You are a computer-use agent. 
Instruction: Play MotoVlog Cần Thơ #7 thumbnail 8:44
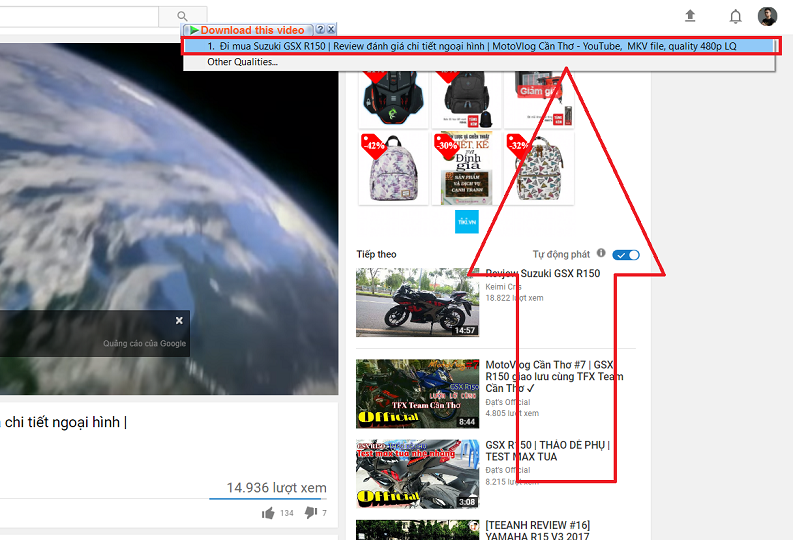pos(417,394)
